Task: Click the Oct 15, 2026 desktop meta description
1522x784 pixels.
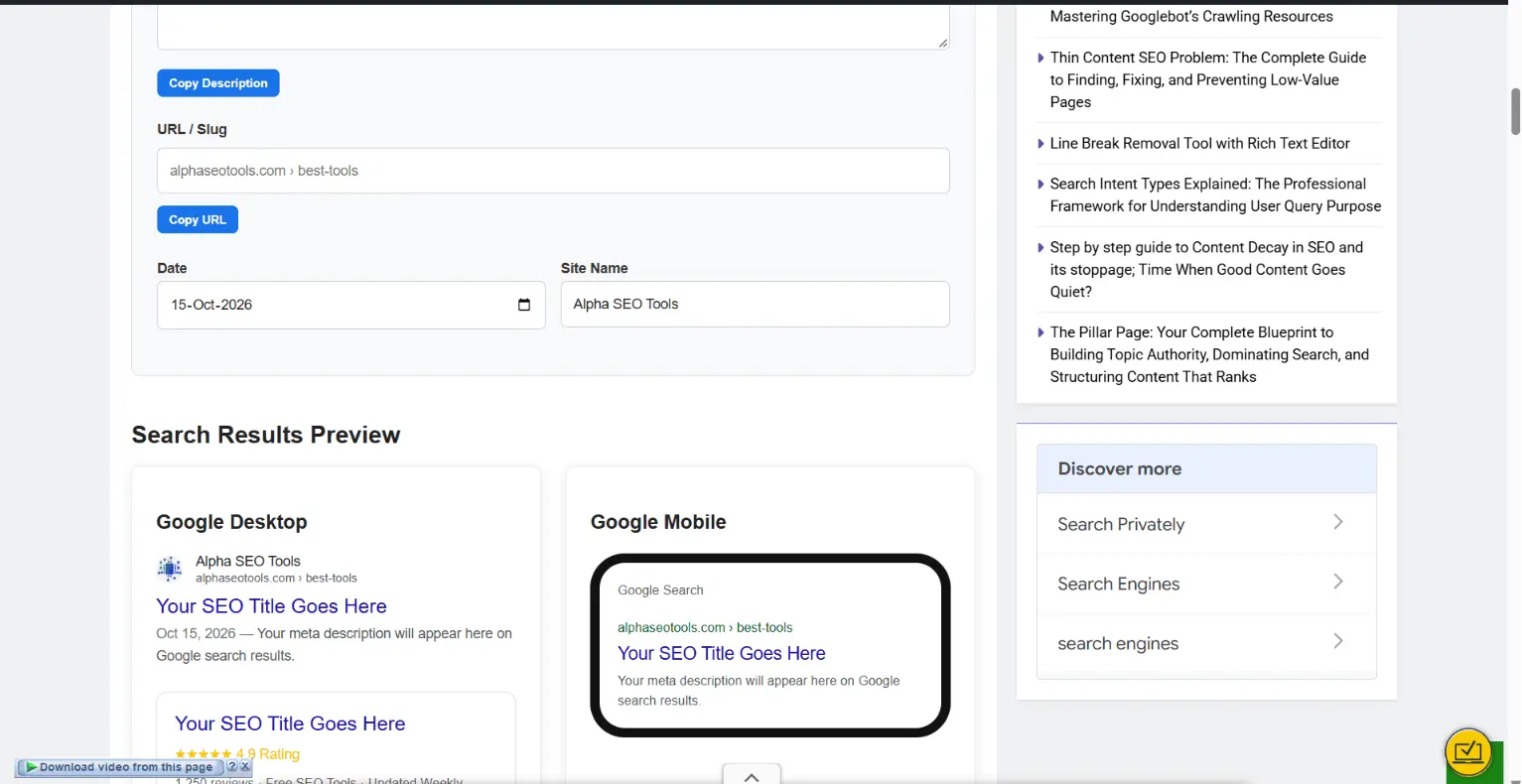Action: coord(335,644)
